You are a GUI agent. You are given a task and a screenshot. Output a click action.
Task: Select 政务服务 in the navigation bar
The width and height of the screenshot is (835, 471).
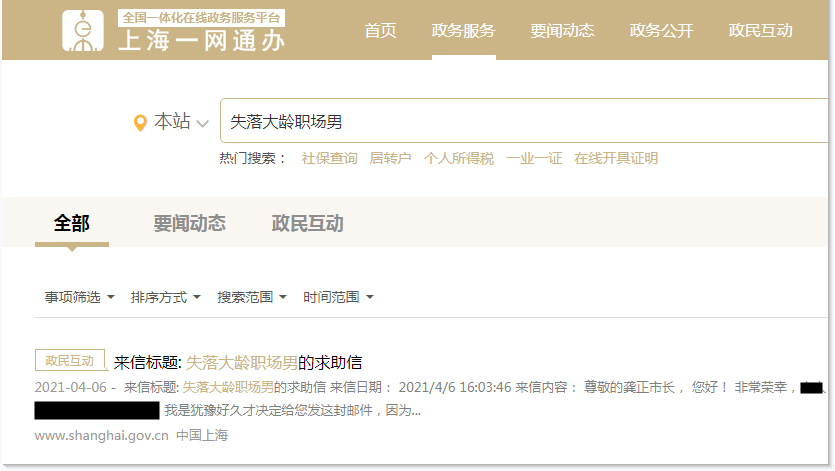click(463, 31)
